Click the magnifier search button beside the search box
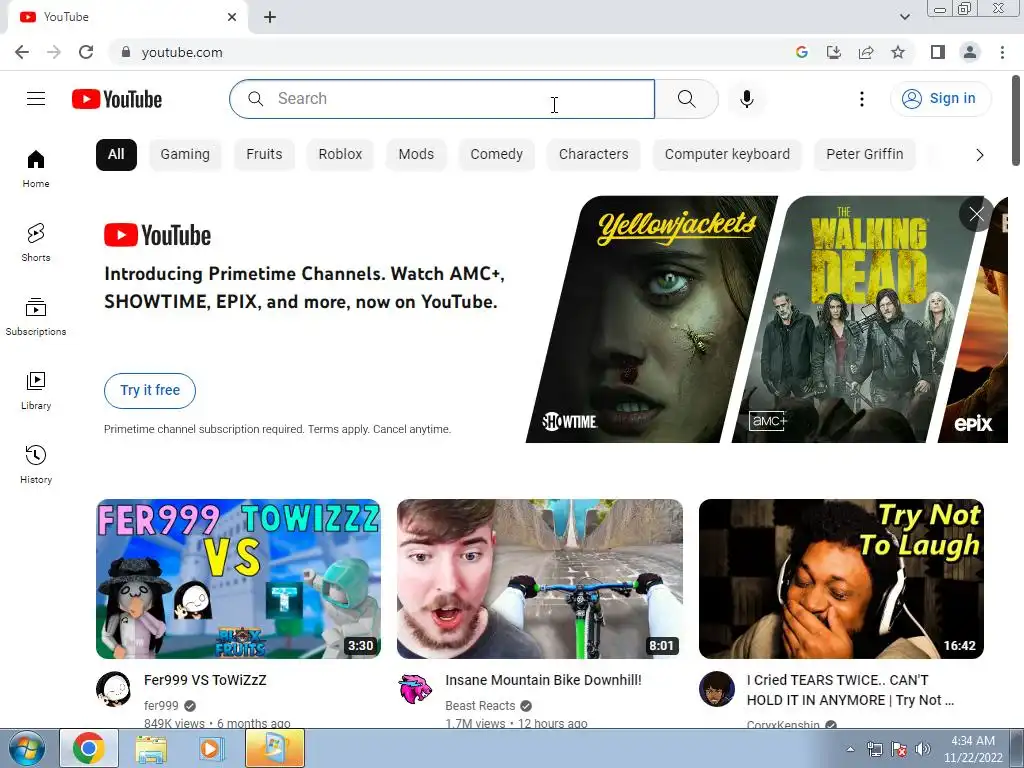This screenshot has width=1024, height=768. tap(686, 99)
